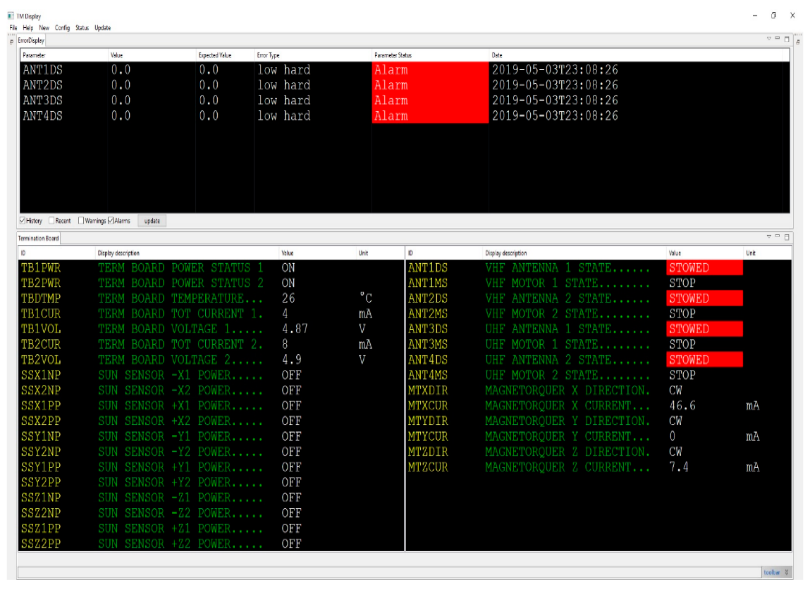Click the update button

152,221
